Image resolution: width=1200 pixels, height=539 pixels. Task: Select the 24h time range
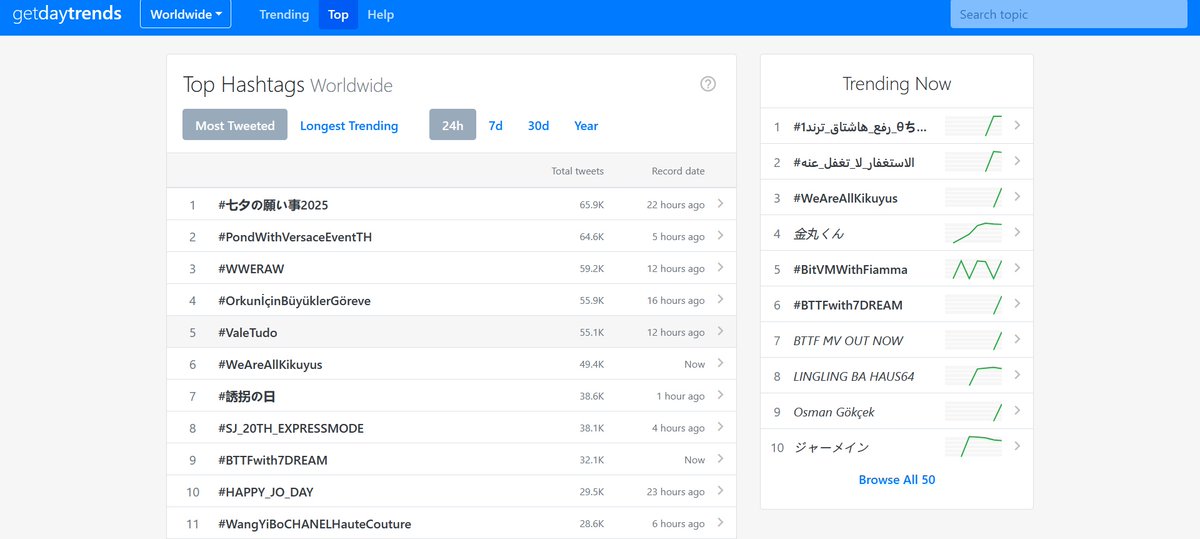coord(453,125)
